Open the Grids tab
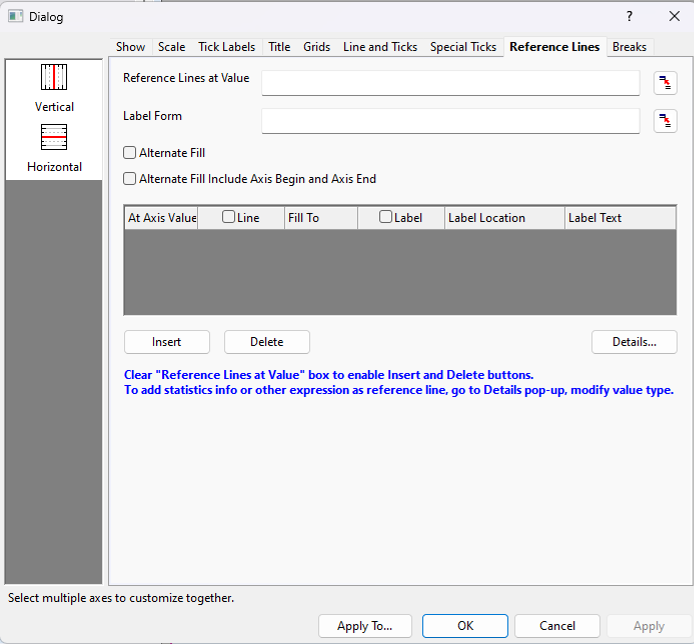This screenshot has width=694, height=644. tap(316, 47)
